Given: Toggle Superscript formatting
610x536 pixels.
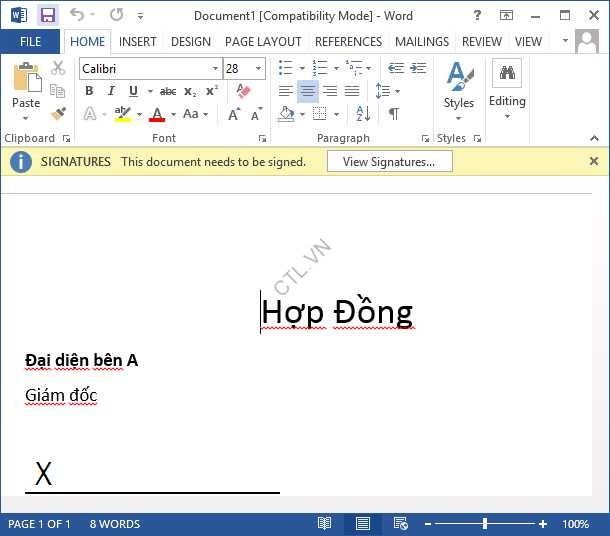Looking at the screenshot, I should pyautogui.click(x=212, y=91).
